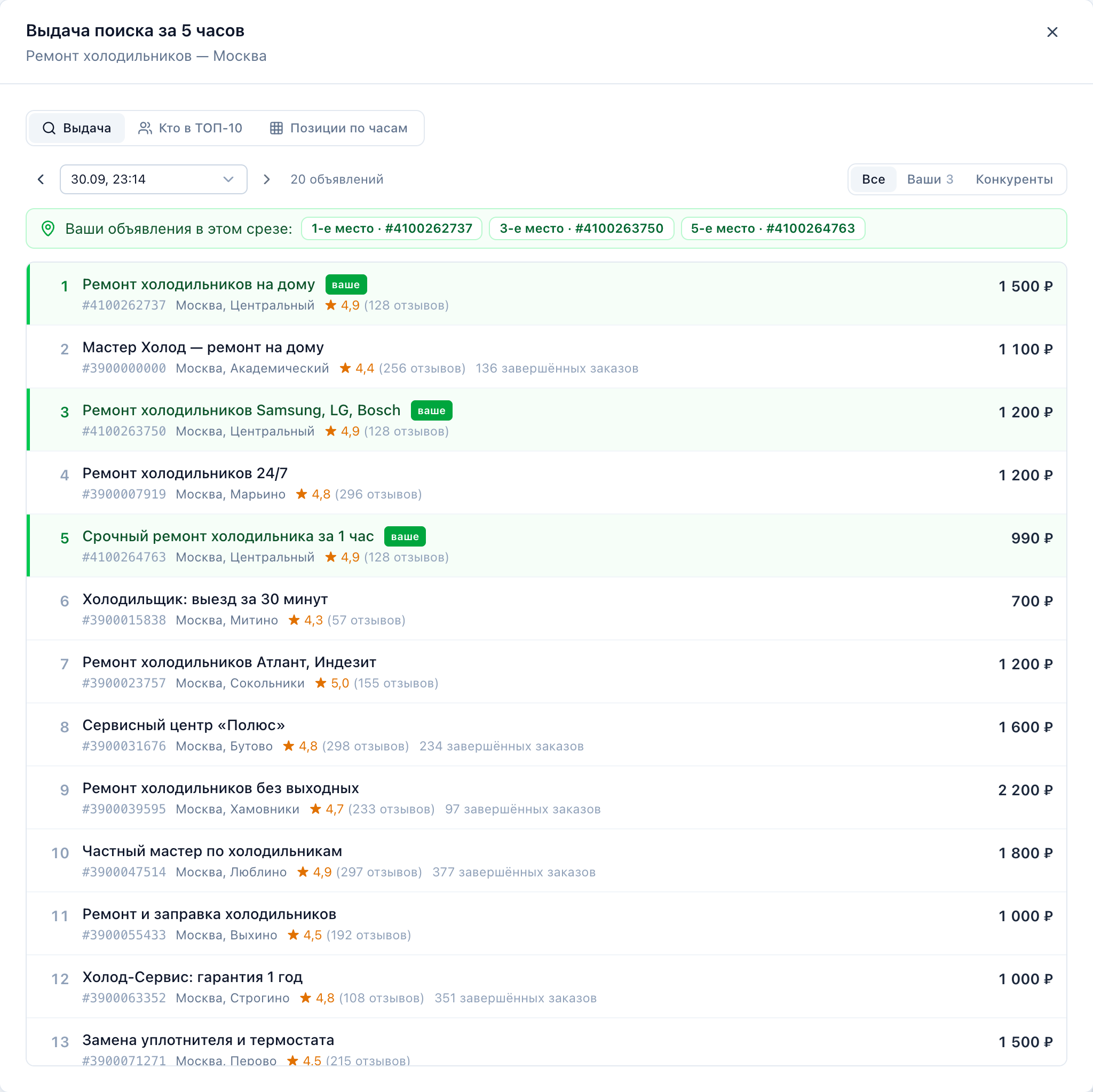1093x1092 pixels.
Task: Open the 30.09, 23:14 snapshot dropdown
Action: click(153, 179)
